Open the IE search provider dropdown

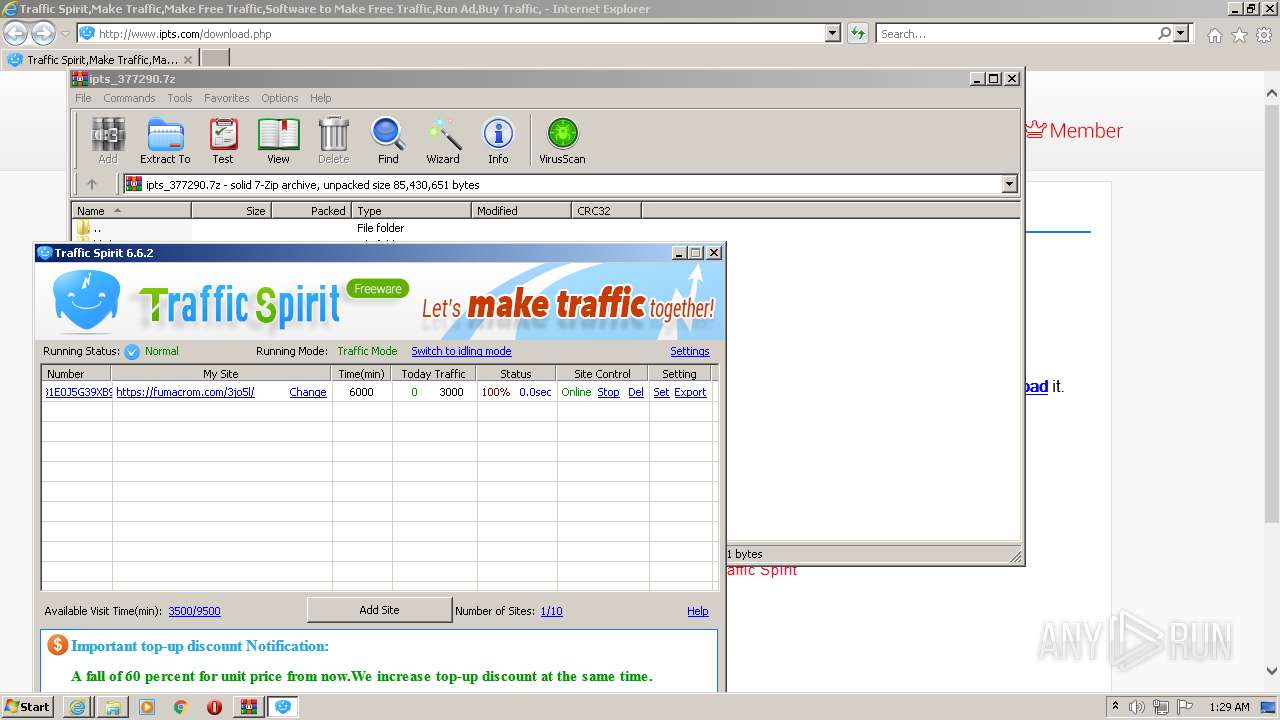tap(1181, 34)
